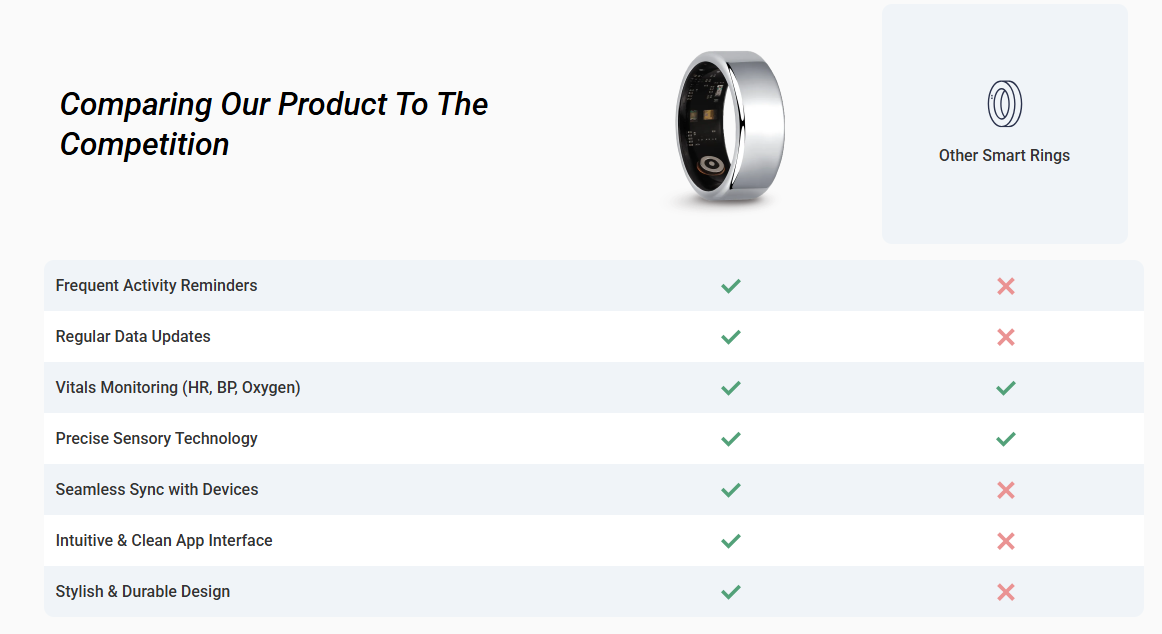Click red X for Seamless Sync with Devices
This screenshot has height=634, width=1162.
point(1006,490)
